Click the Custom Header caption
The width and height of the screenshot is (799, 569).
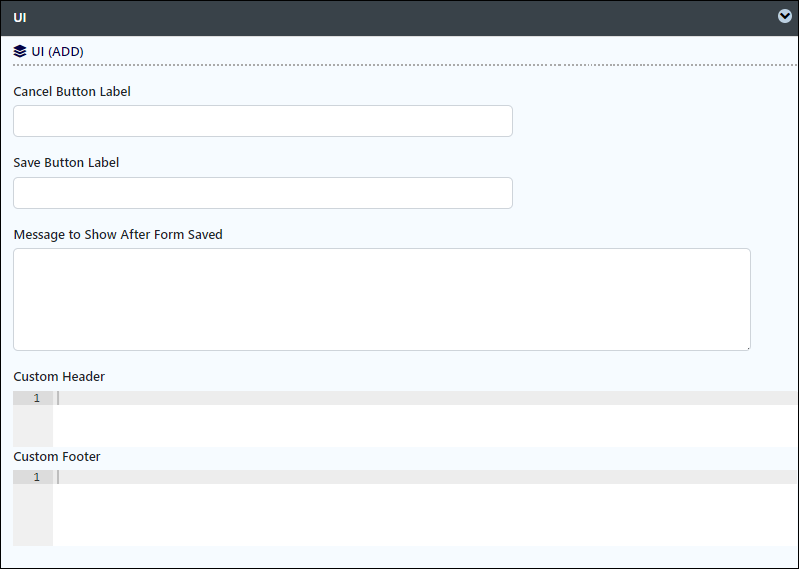(59, 376)
